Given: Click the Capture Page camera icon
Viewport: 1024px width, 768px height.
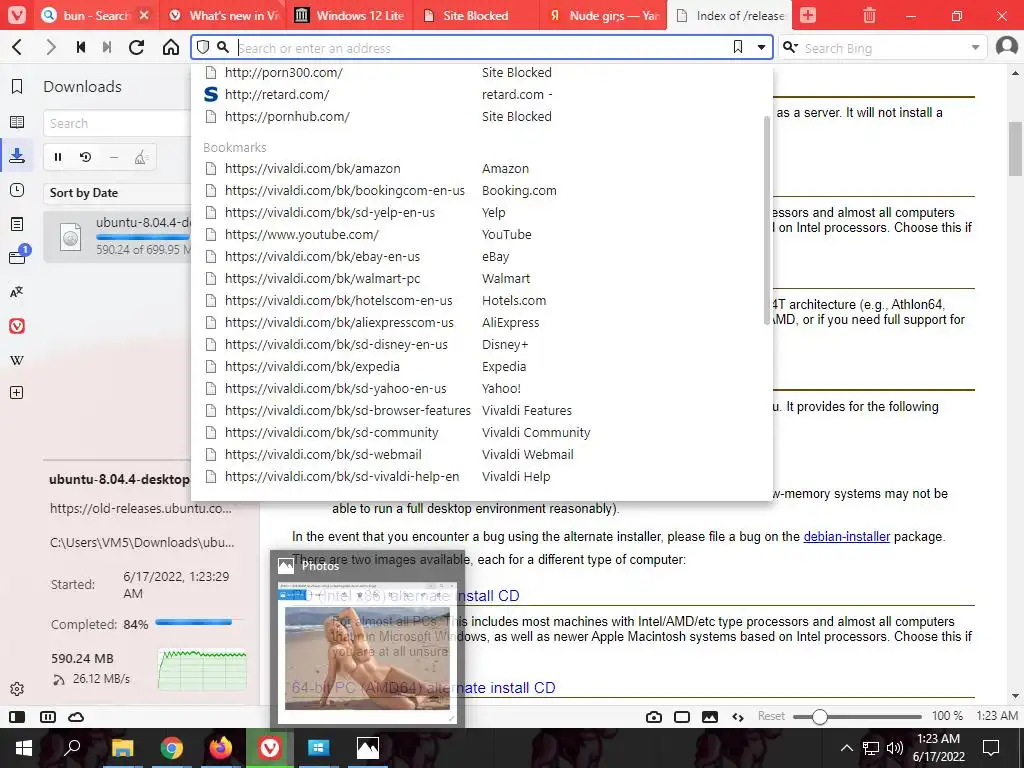Looking at the screenshot, I should point(654,717).
